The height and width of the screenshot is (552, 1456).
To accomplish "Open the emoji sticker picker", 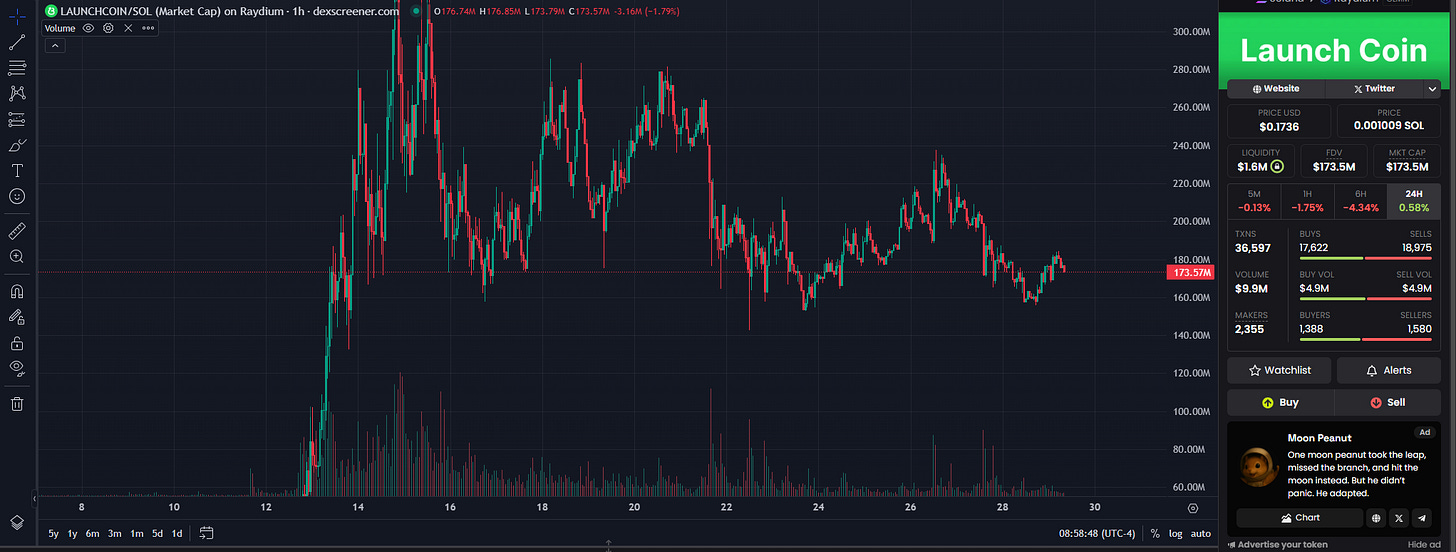I will 17,197.
